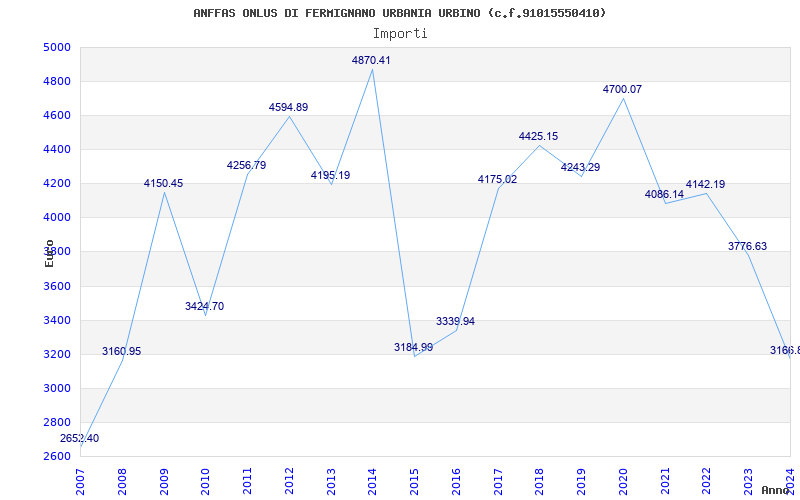Screen dimensions: 800x500
Task: Click the Importi subtitle
Action: coord(399,34)
